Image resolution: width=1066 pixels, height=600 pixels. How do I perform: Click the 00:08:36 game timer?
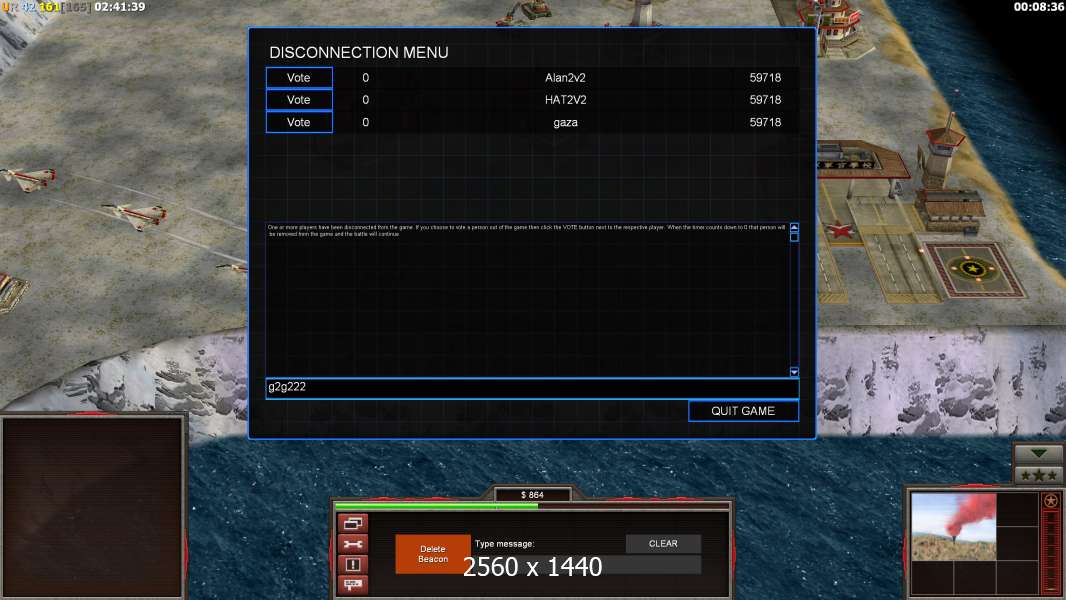(1037, 7)
